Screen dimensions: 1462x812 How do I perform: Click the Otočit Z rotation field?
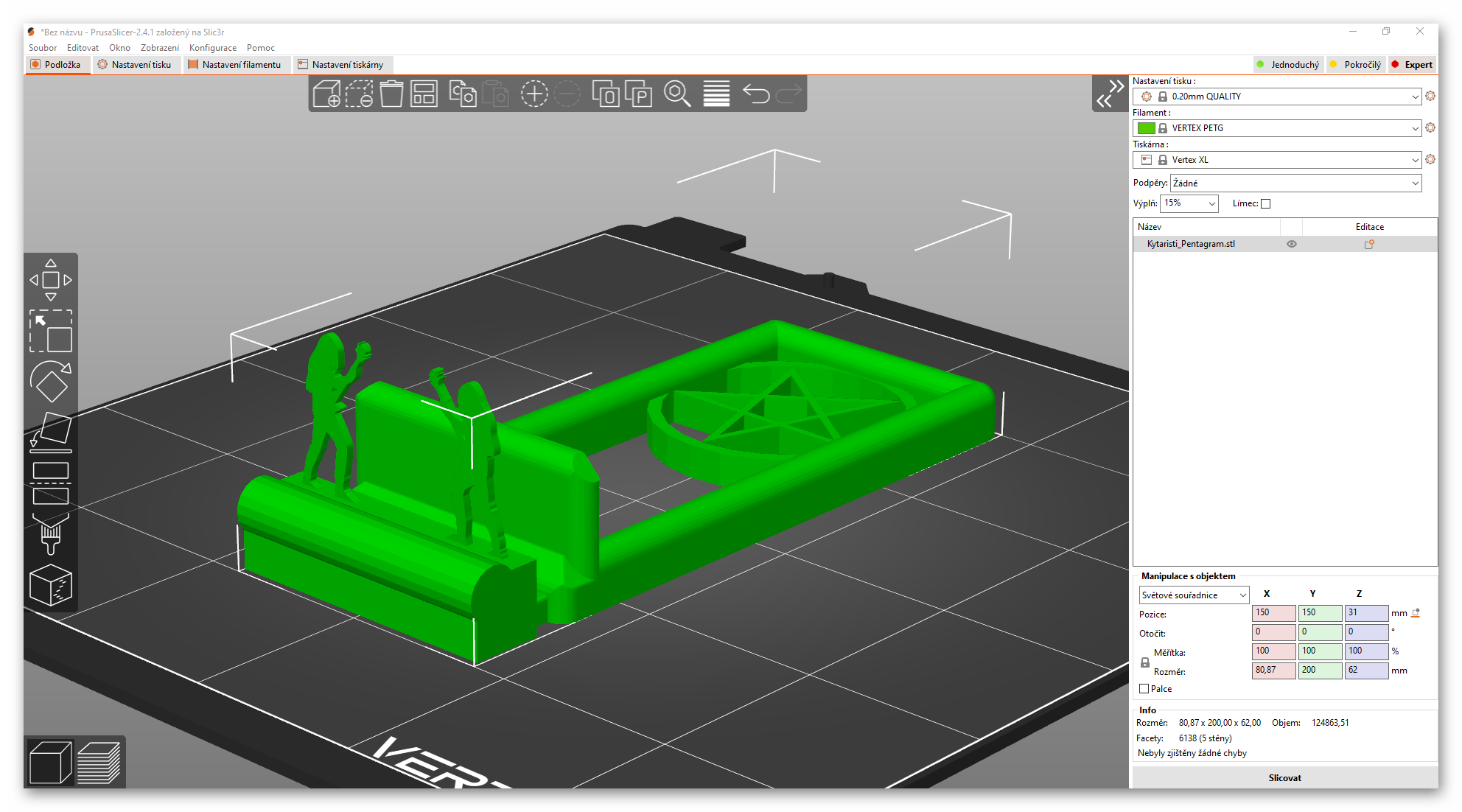(x=1366, y=631)
